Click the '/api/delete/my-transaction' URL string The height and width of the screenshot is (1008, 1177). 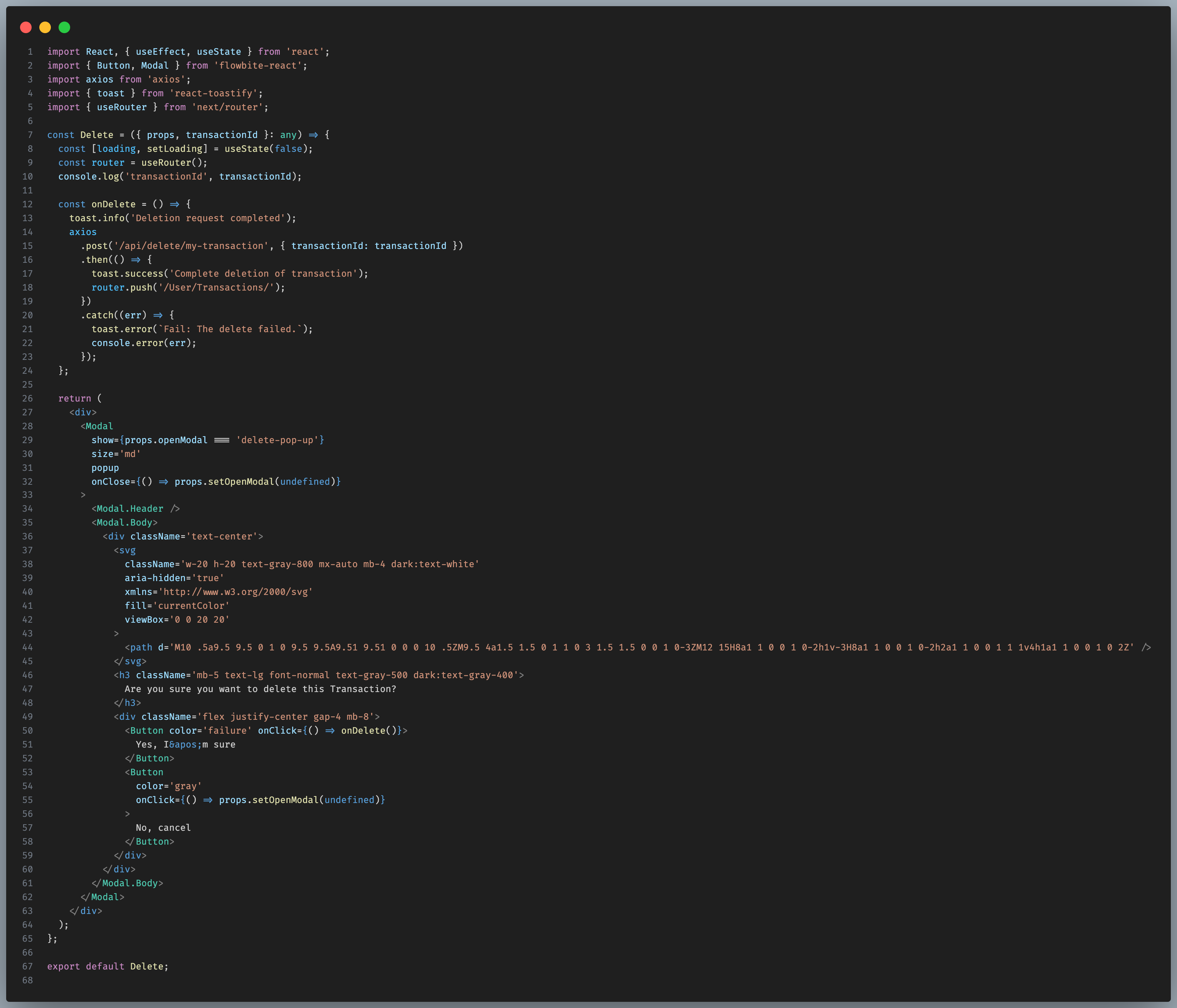tap(191, 246)
